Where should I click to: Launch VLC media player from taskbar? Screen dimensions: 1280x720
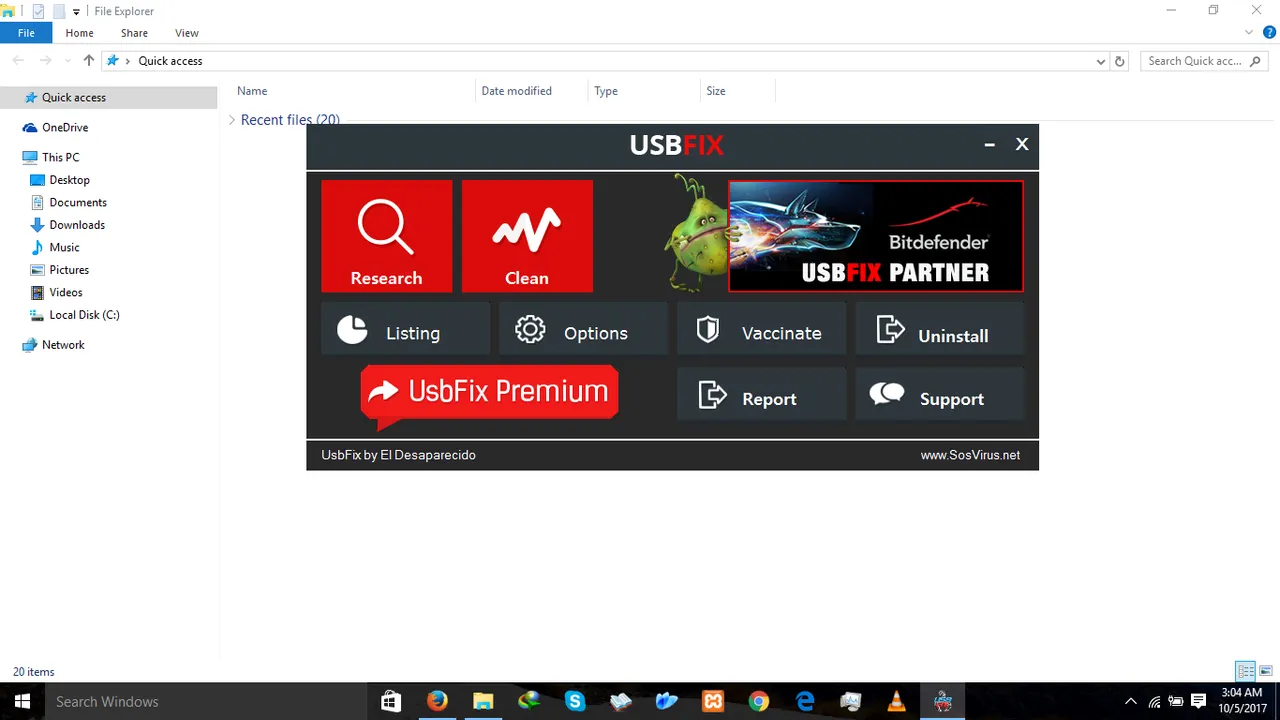(x=897, y=701)
